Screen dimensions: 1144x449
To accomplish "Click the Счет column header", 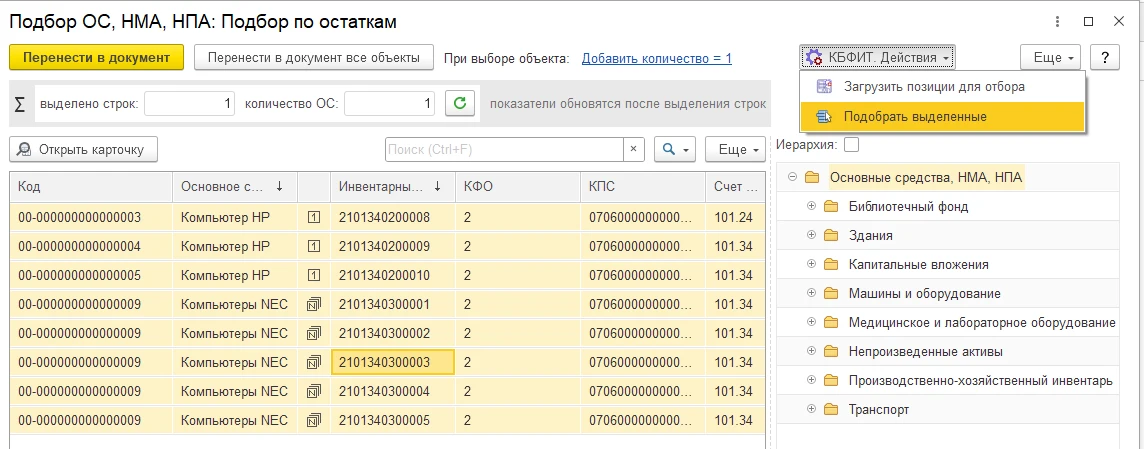I will [x=735, y=187].
